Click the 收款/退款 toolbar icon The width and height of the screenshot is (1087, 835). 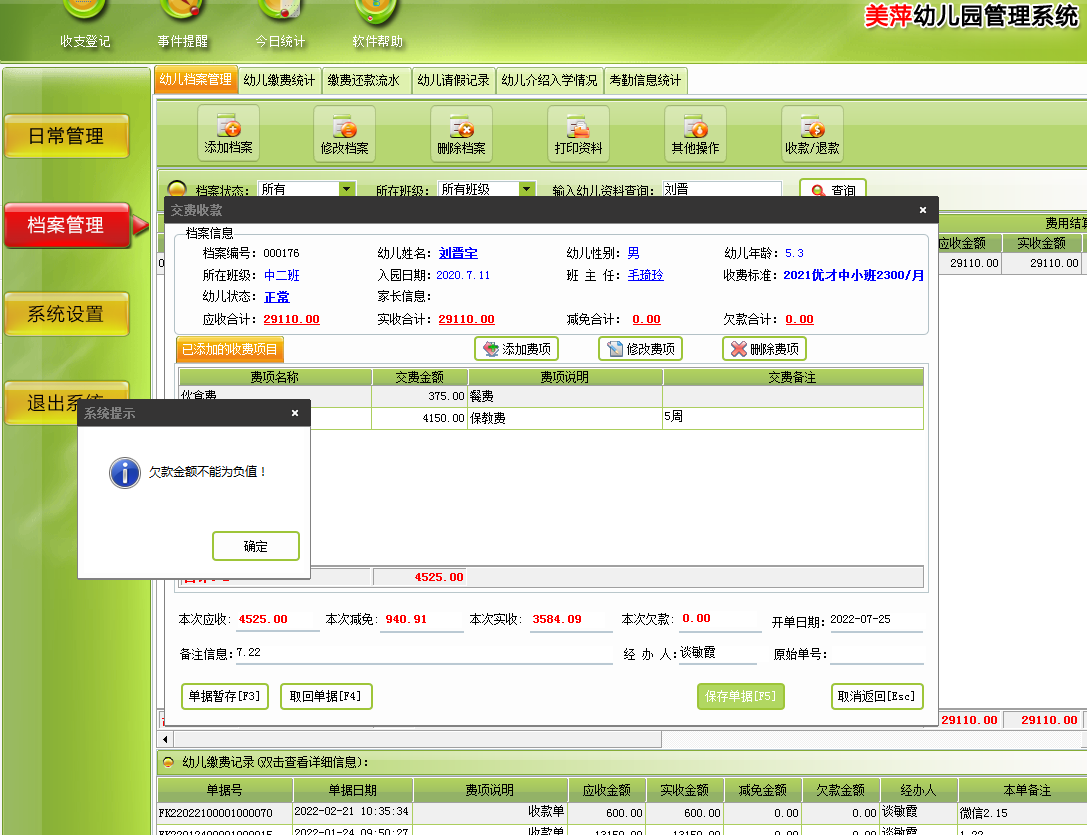point(812,133)
